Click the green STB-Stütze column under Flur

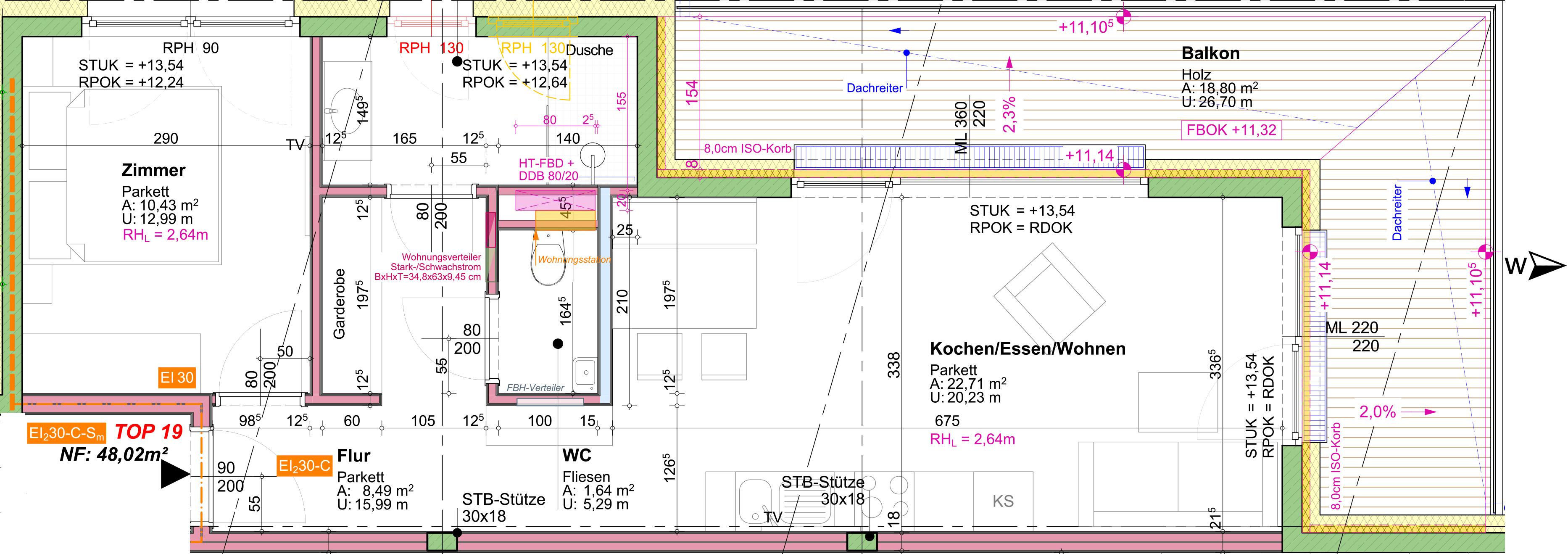(442, 541)
